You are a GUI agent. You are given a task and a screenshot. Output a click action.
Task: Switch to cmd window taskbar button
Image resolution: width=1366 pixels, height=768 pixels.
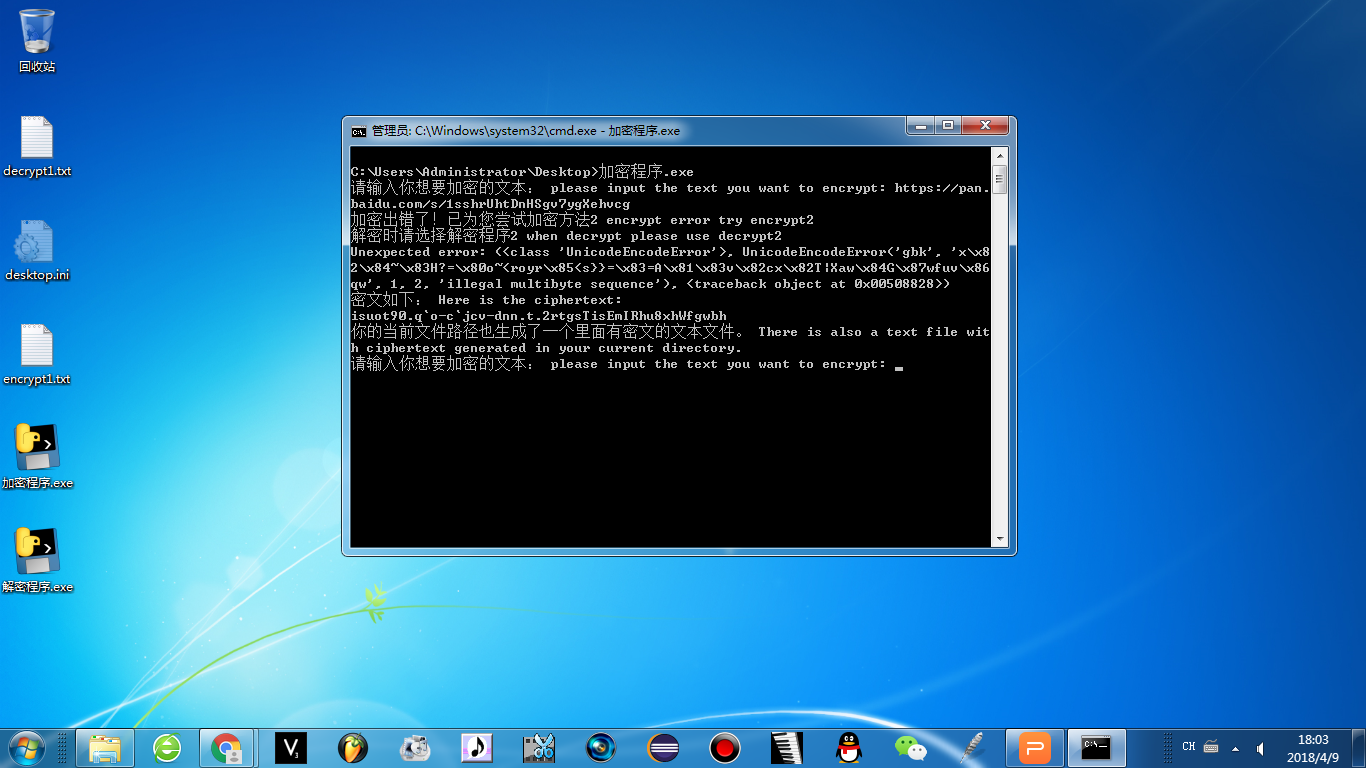pyautogui.click(x=1097, y=747)
